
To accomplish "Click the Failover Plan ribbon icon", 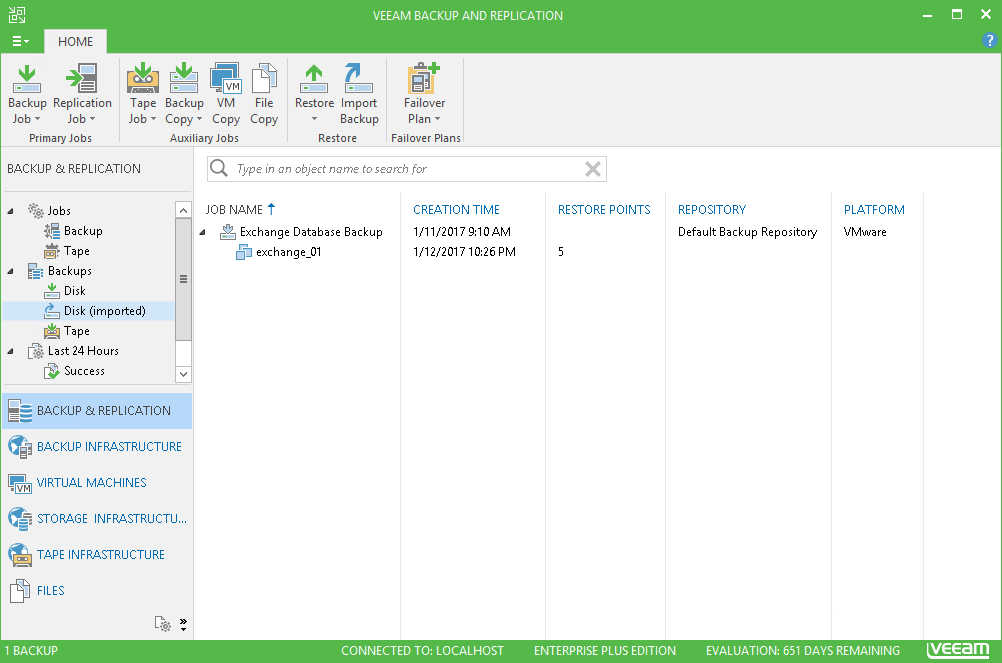I will [x=424, y=79].
